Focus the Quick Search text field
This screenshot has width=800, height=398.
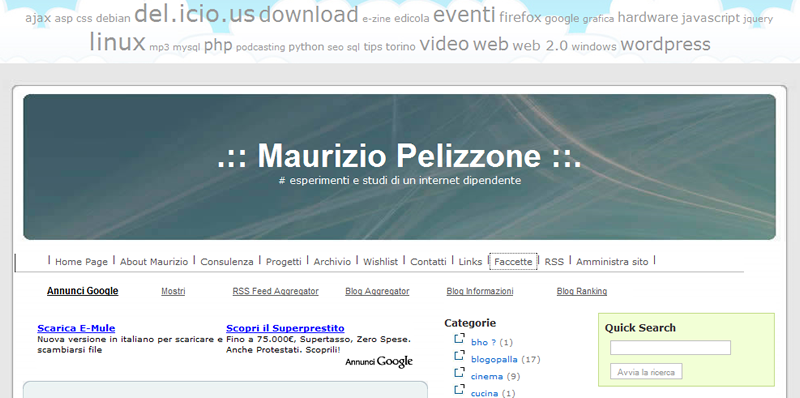[x=670, y=347]
